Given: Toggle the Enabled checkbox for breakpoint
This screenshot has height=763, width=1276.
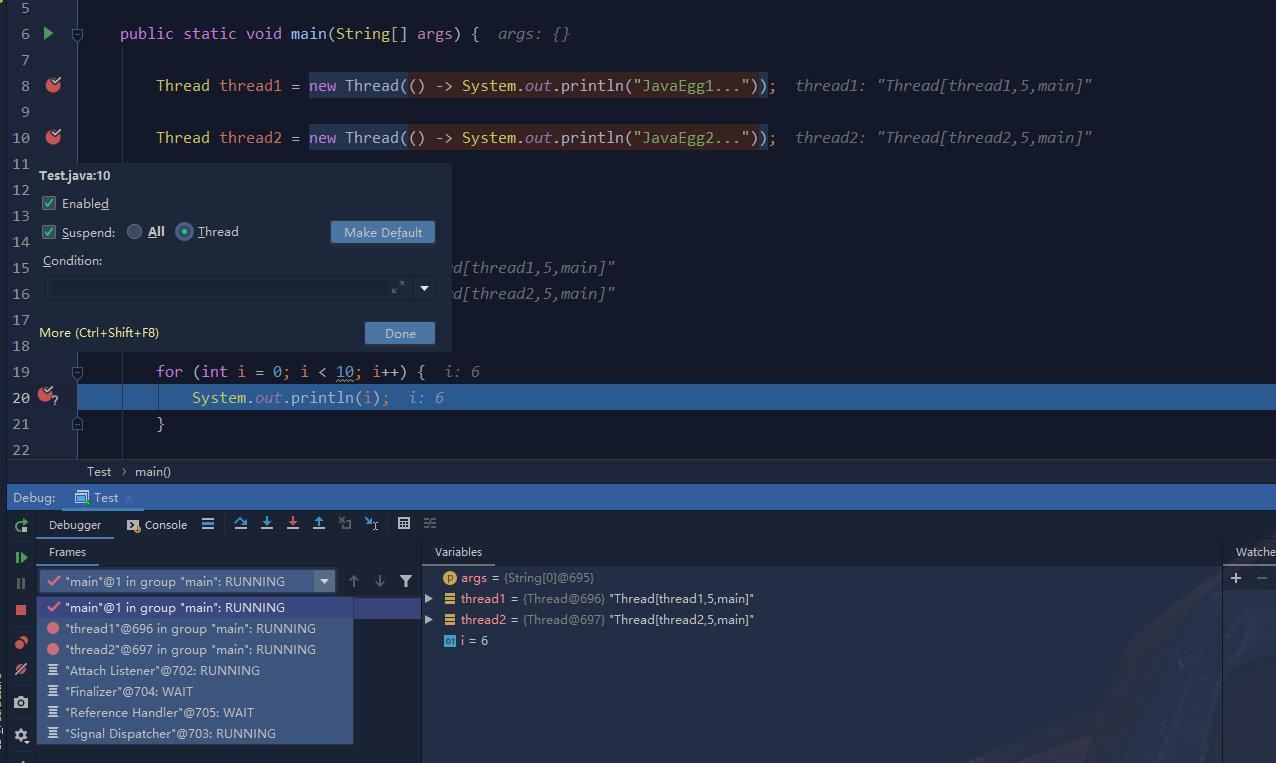Looking at the screenshot, I should [49, 203].
